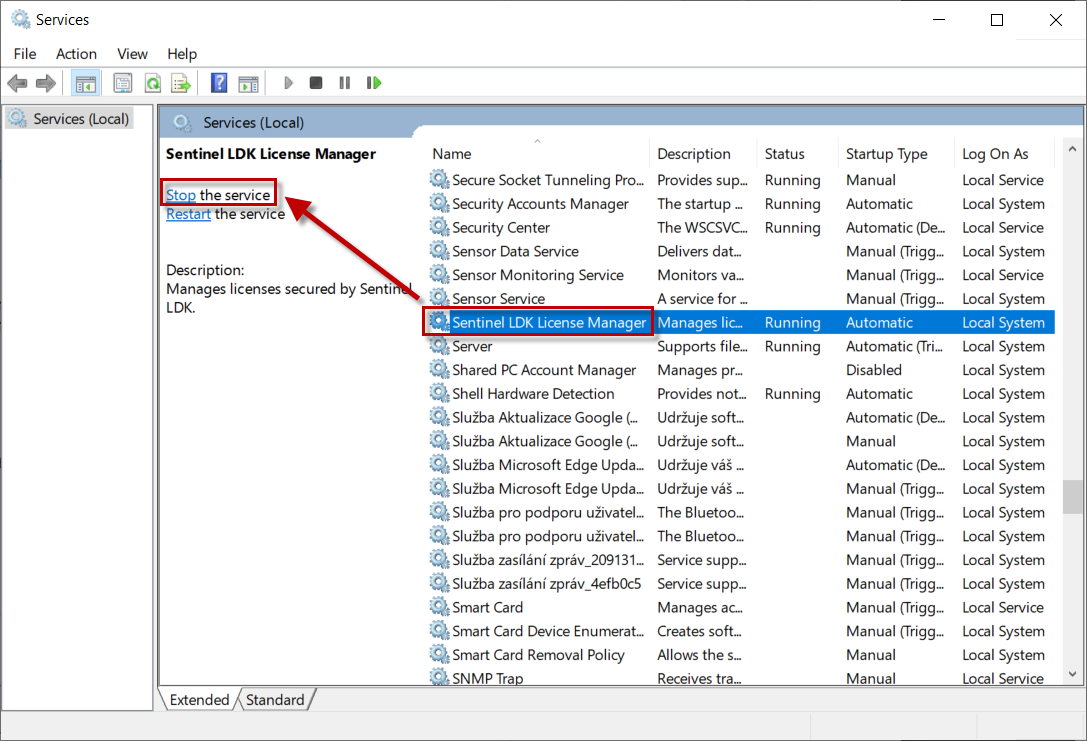Select the Sensor Service row
This screenshot has width=1087, height=741.
pyautogui.click(x=740, y=298)
